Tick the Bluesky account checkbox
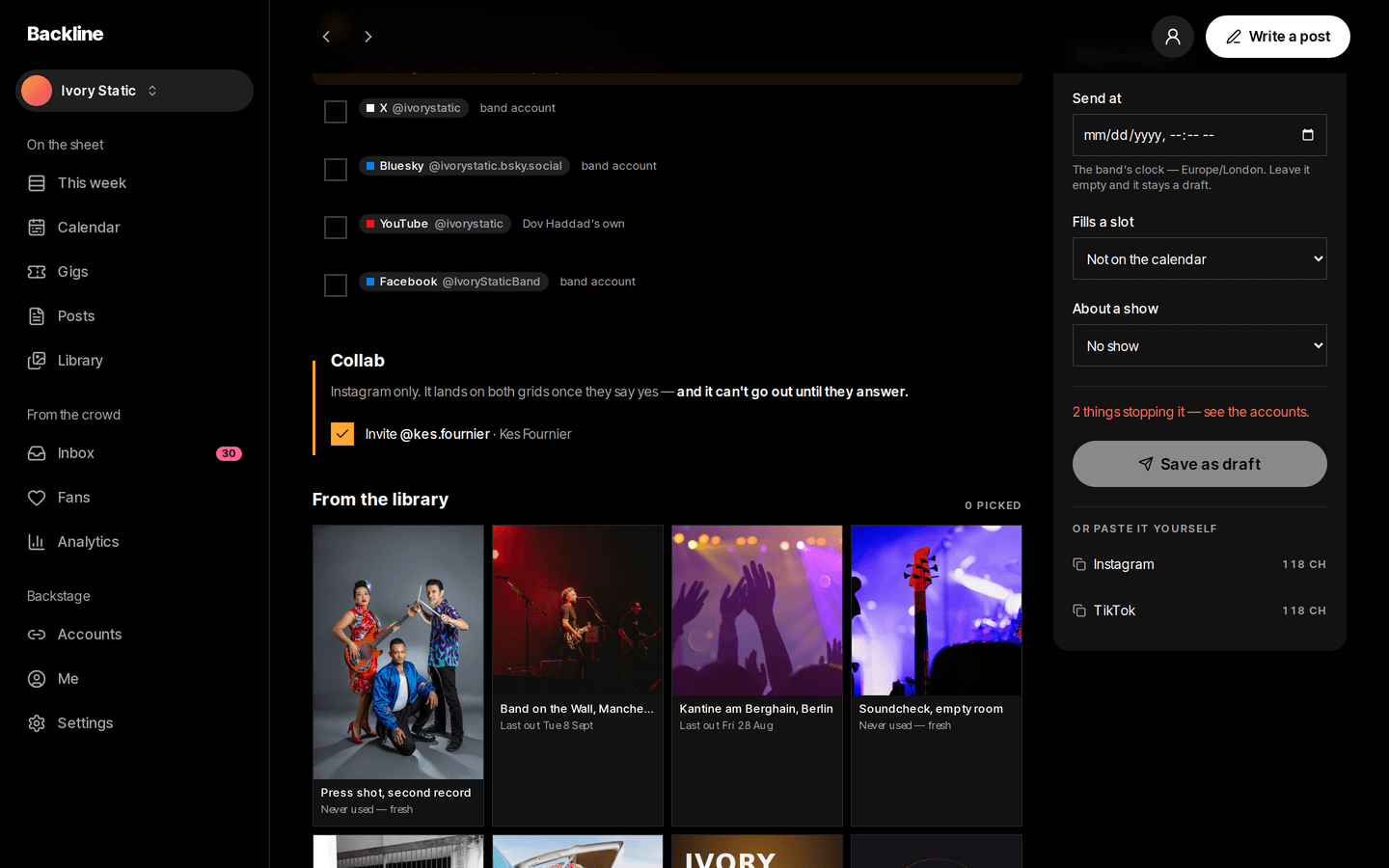The height and width of the screenshot is (868, 1389). (x=336, y=170)
